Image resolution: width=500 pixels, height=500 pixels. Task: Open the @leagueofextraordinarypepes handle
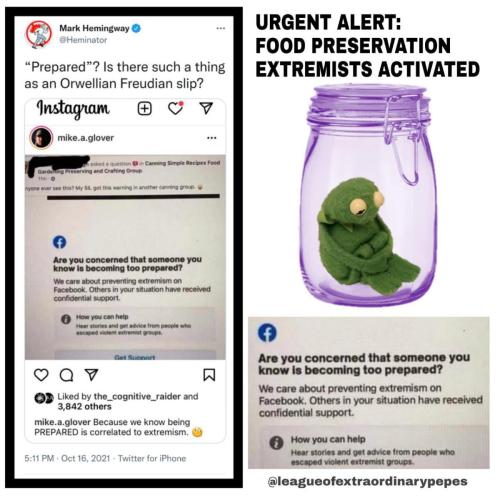point(367,481)
